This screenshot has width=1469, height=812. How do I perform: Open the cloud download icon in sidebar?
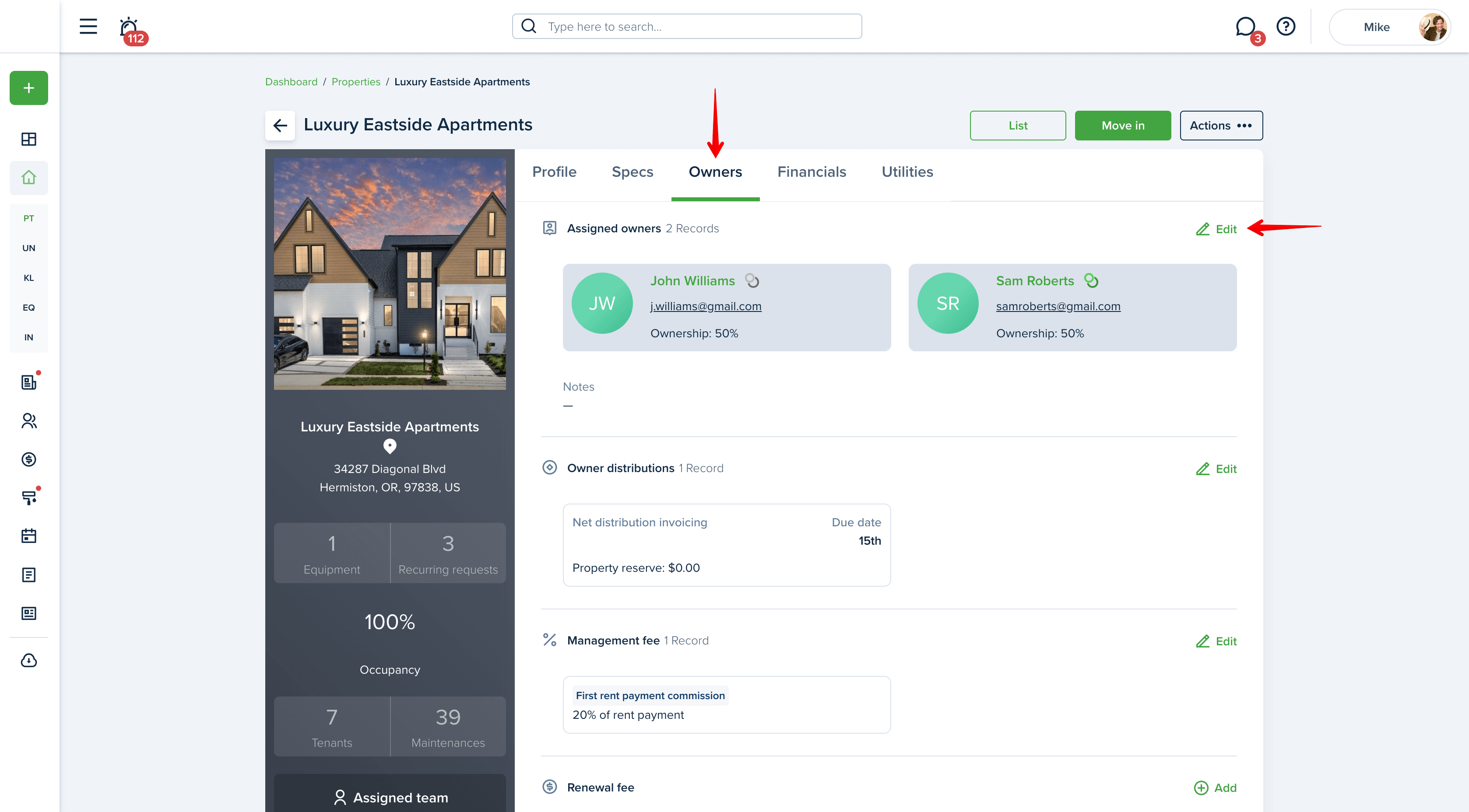point(28,661)
